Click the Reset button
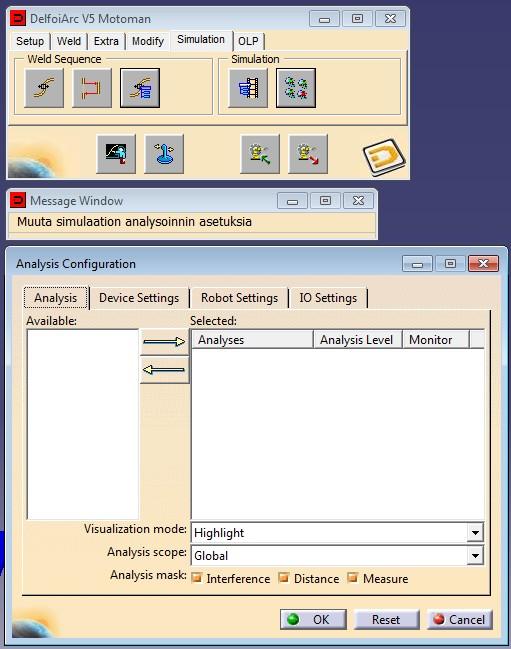The width and height of the screenshot is (511, 649). pyautogui.click(x=386, y=619)
